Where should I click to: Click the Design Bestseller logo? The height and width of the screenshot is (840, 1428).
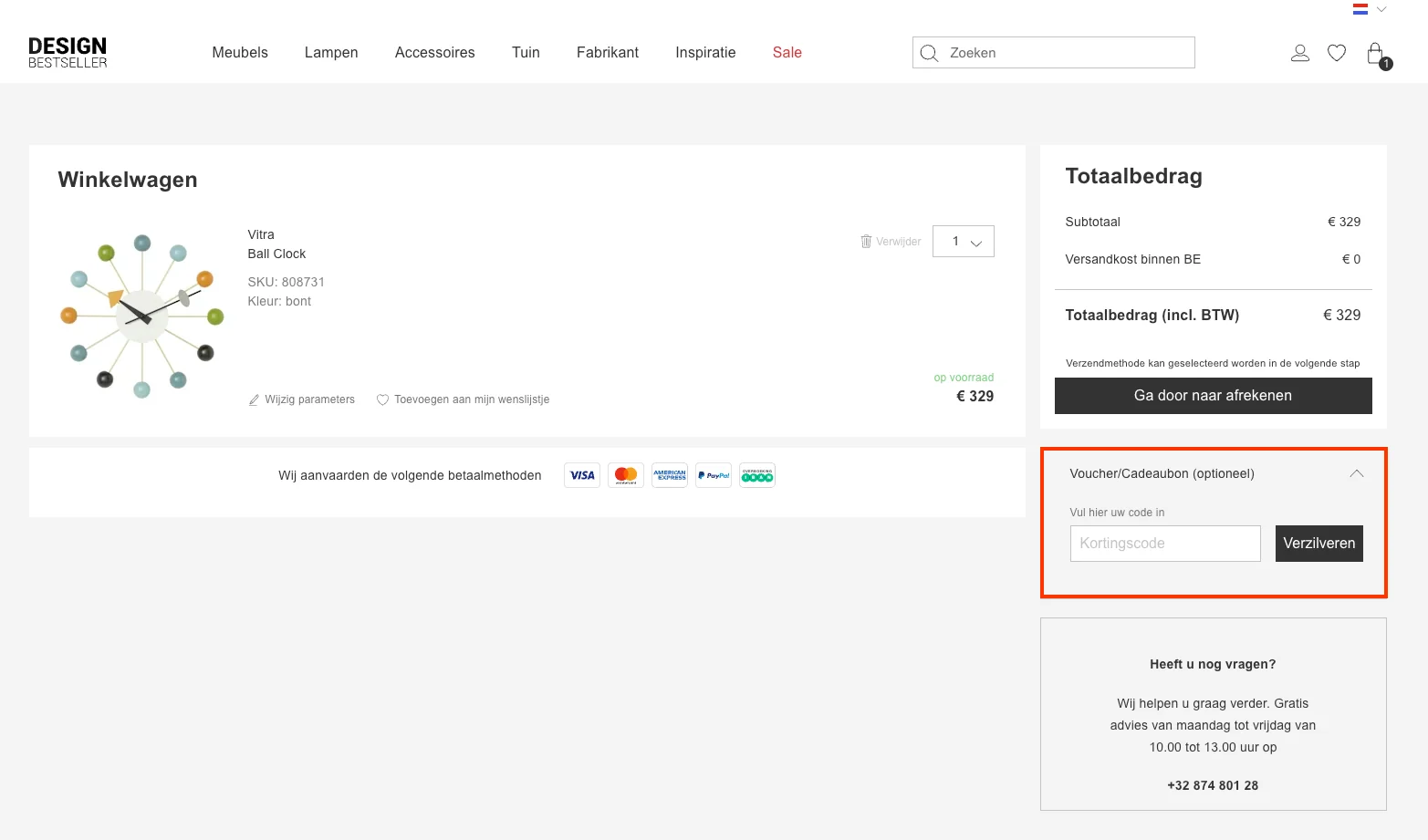(x=68, y=53)
